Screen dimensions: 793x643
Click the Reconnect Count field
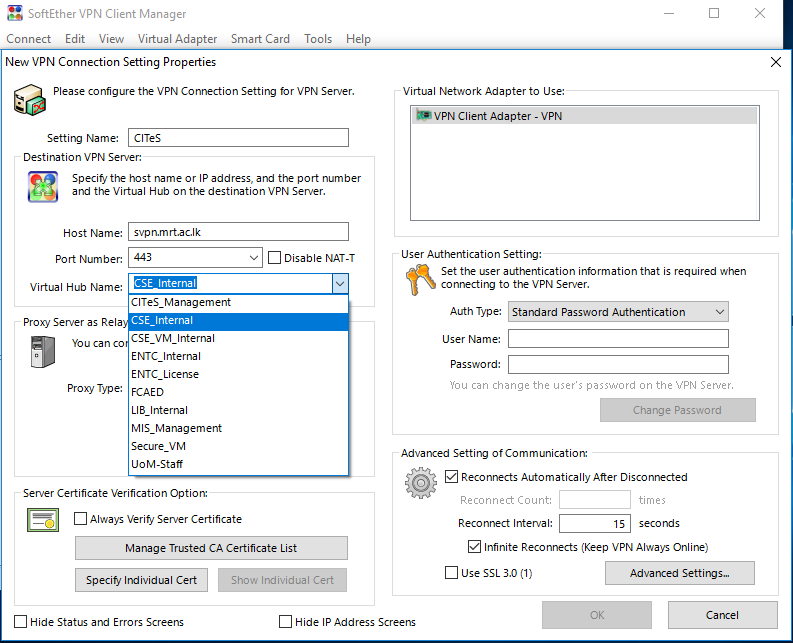[595, 500]
